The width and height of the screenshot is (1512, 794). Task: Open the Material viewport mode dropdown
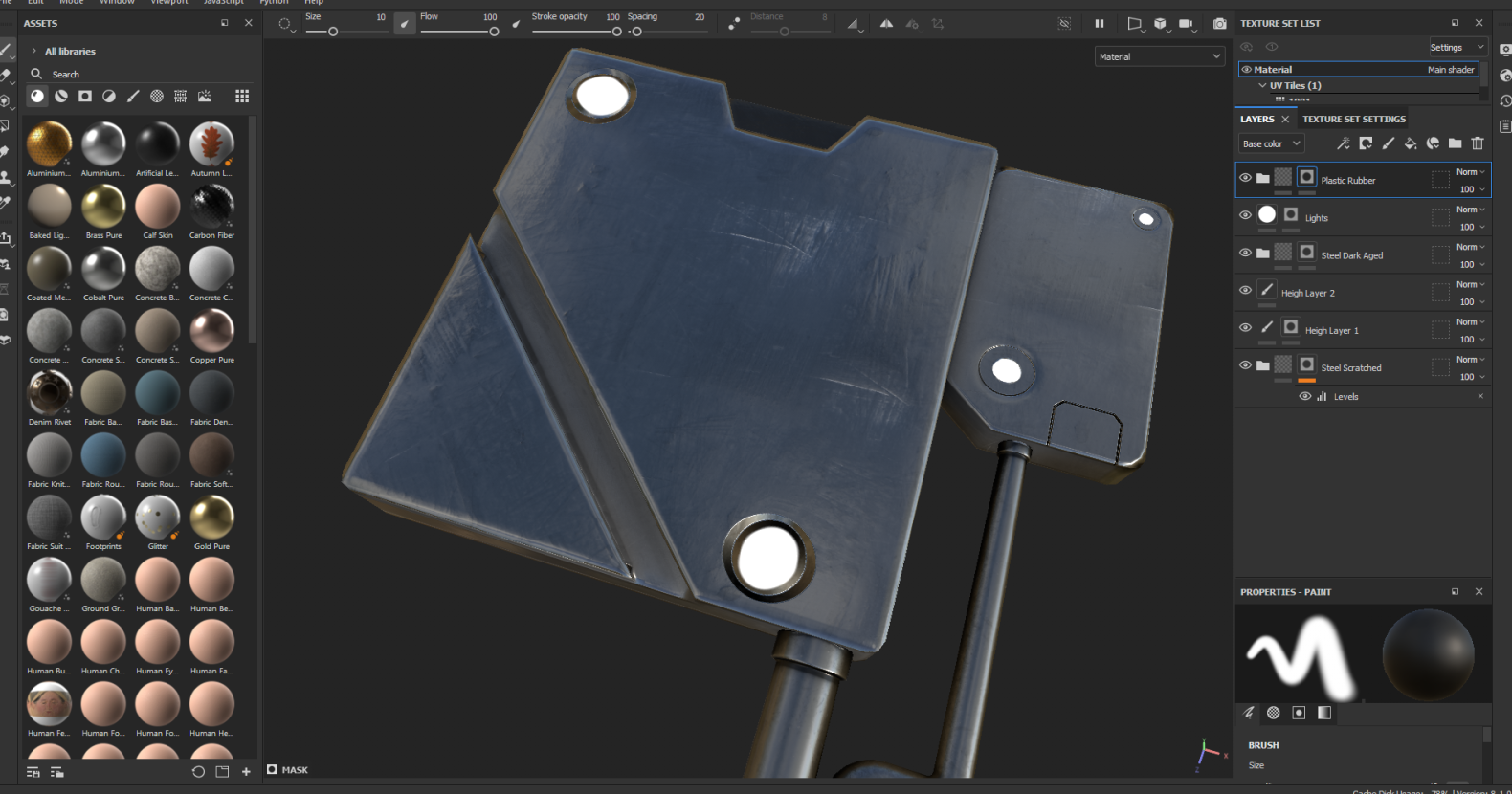(1160, 56)
